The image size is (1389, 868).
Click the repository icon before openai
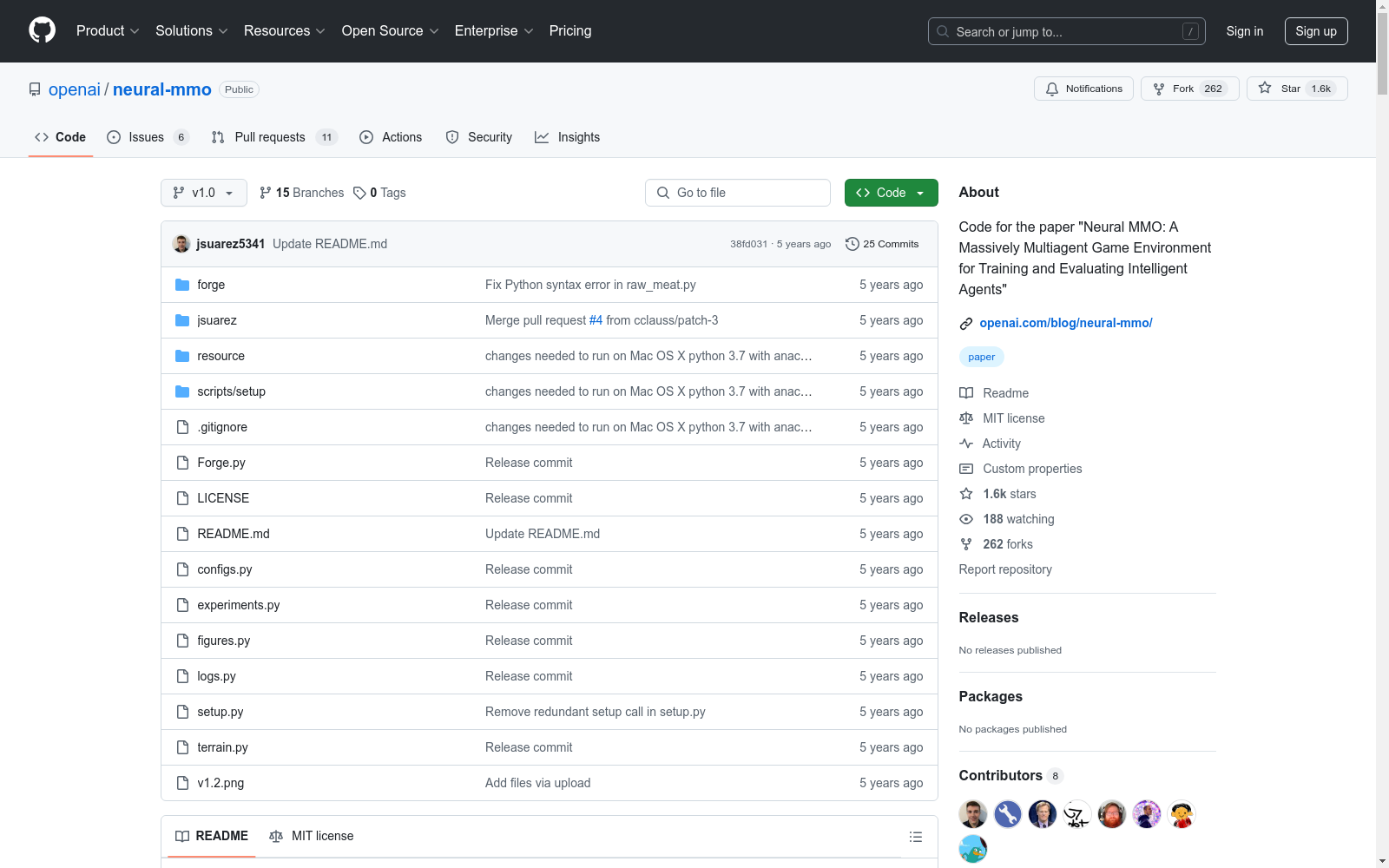[35, 89]
